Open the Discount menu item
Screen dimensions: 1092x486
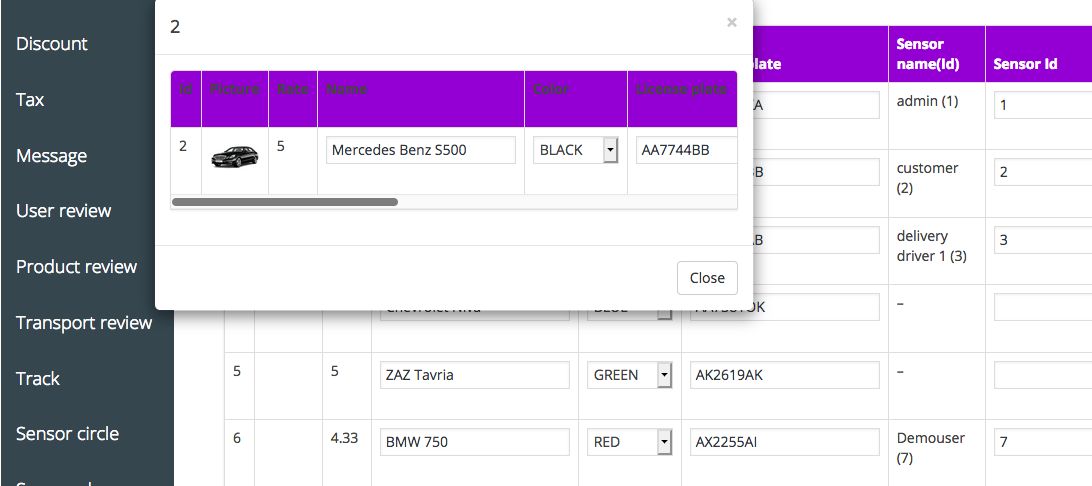pos(52,44)
